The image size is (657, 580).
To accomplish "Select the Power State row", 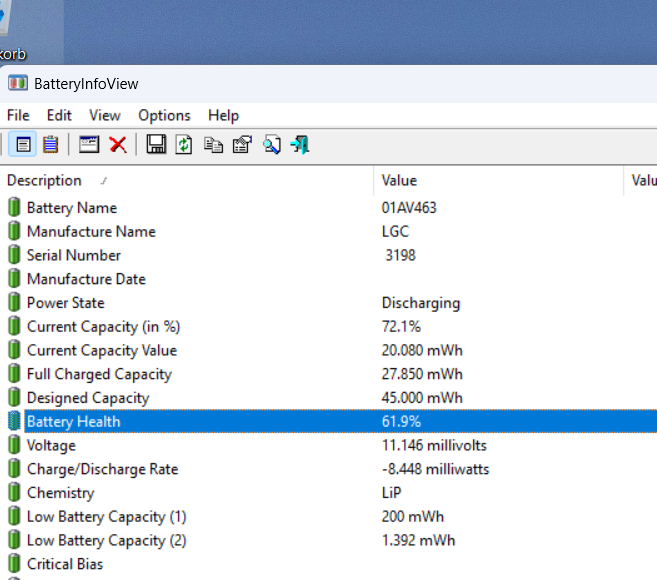I will [328, 303].
